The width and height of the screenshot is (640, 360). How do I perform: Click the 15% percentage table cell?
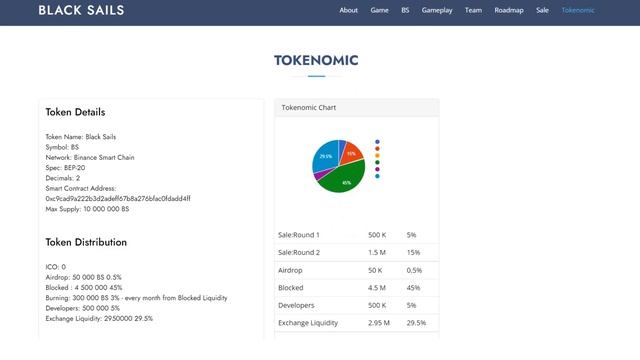[413, 252]
